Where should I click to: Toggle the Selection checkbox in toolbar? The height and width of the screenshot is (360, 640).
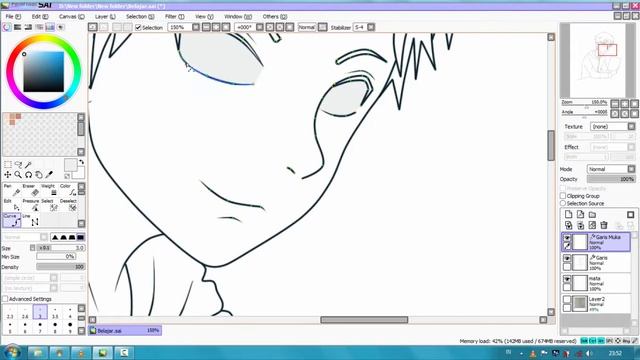point(138,27)
